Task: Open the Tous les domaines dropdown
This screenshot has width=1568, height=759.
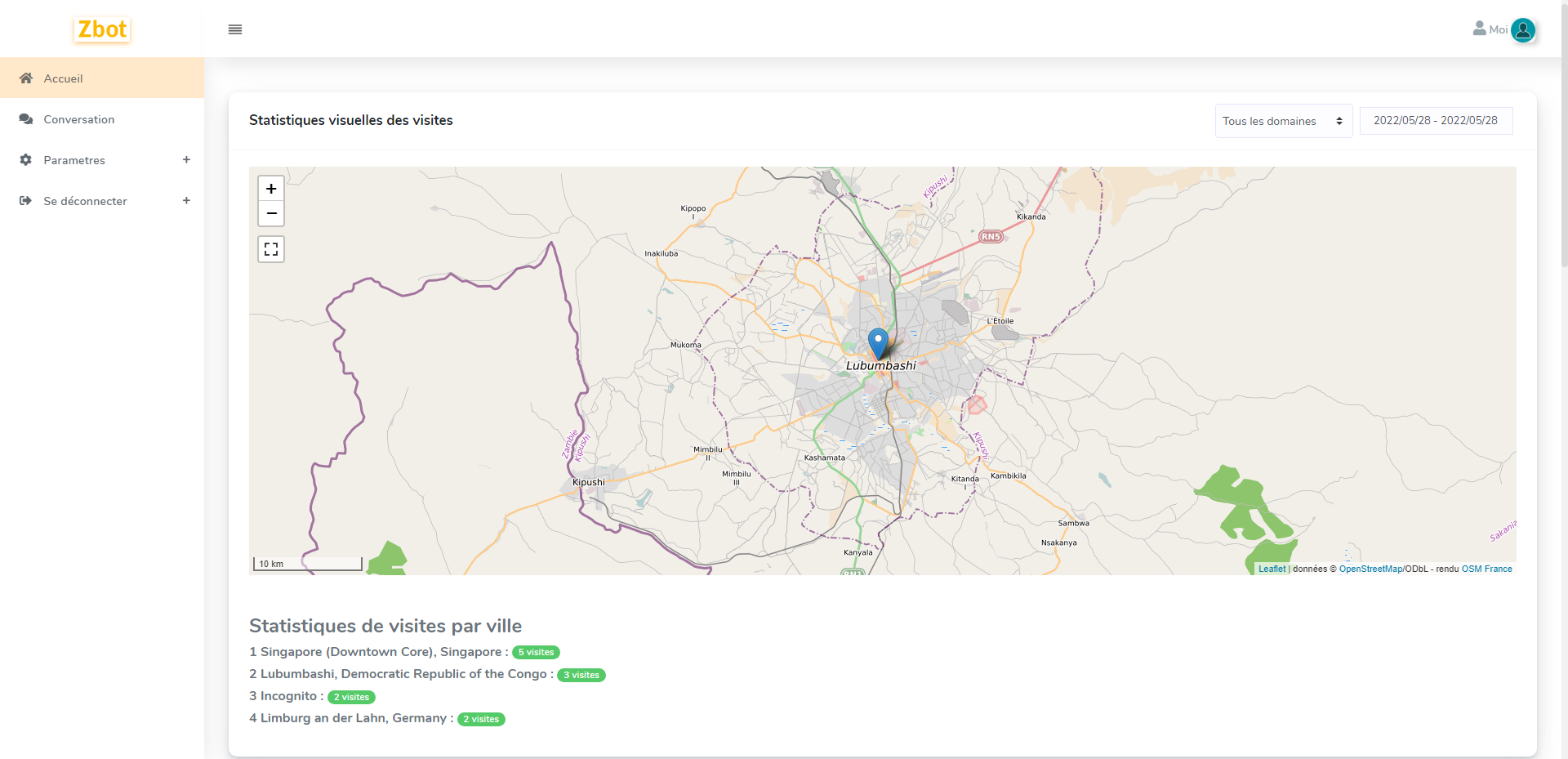Action: click(1283, 121)
